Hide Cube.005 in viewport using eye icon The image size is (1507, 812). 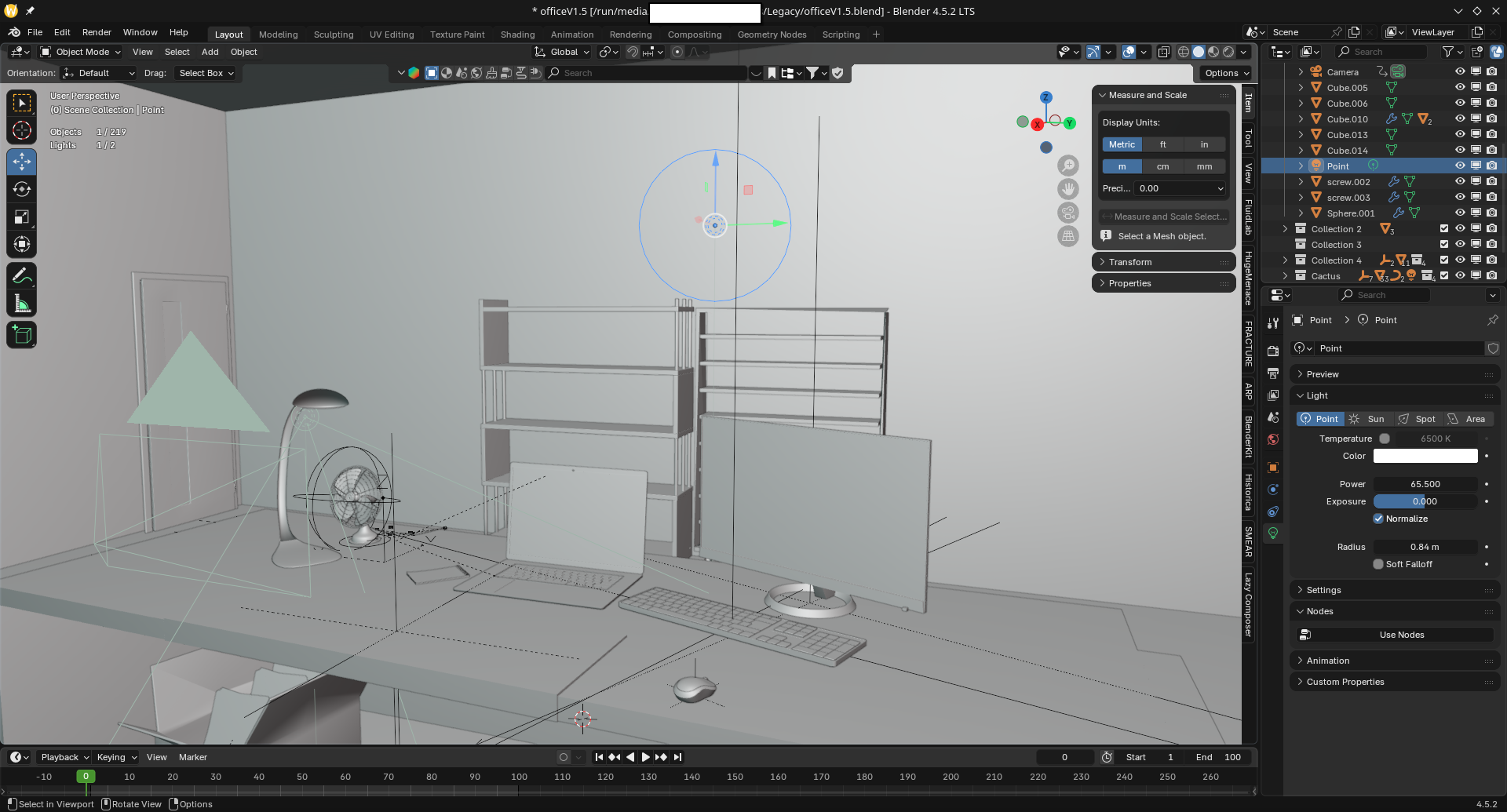point(1460,87)
